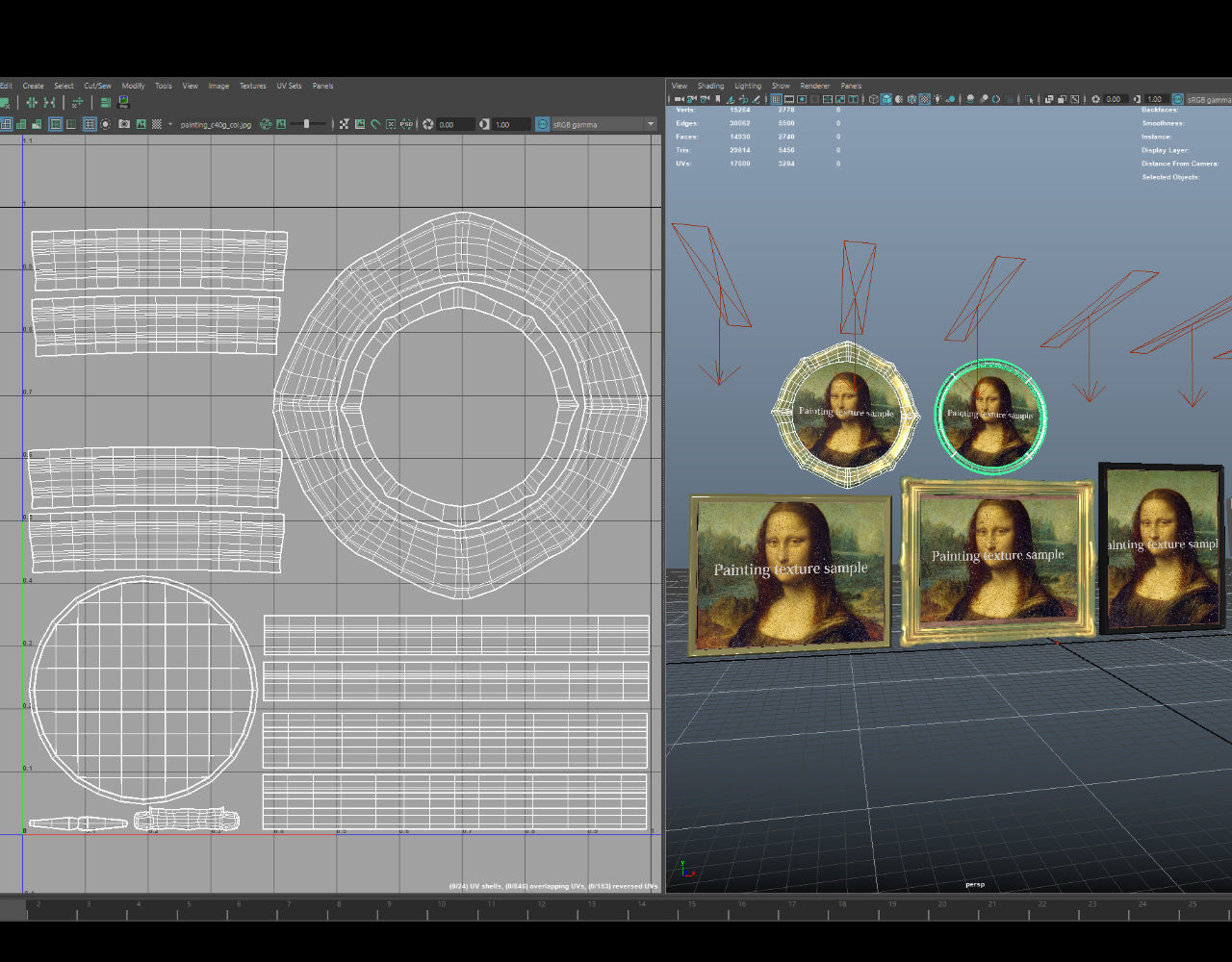This screenshot has width=1232, height=962.
Task: Click the isolate select icon in viewport toolbar
Action: click(1029, 99)
